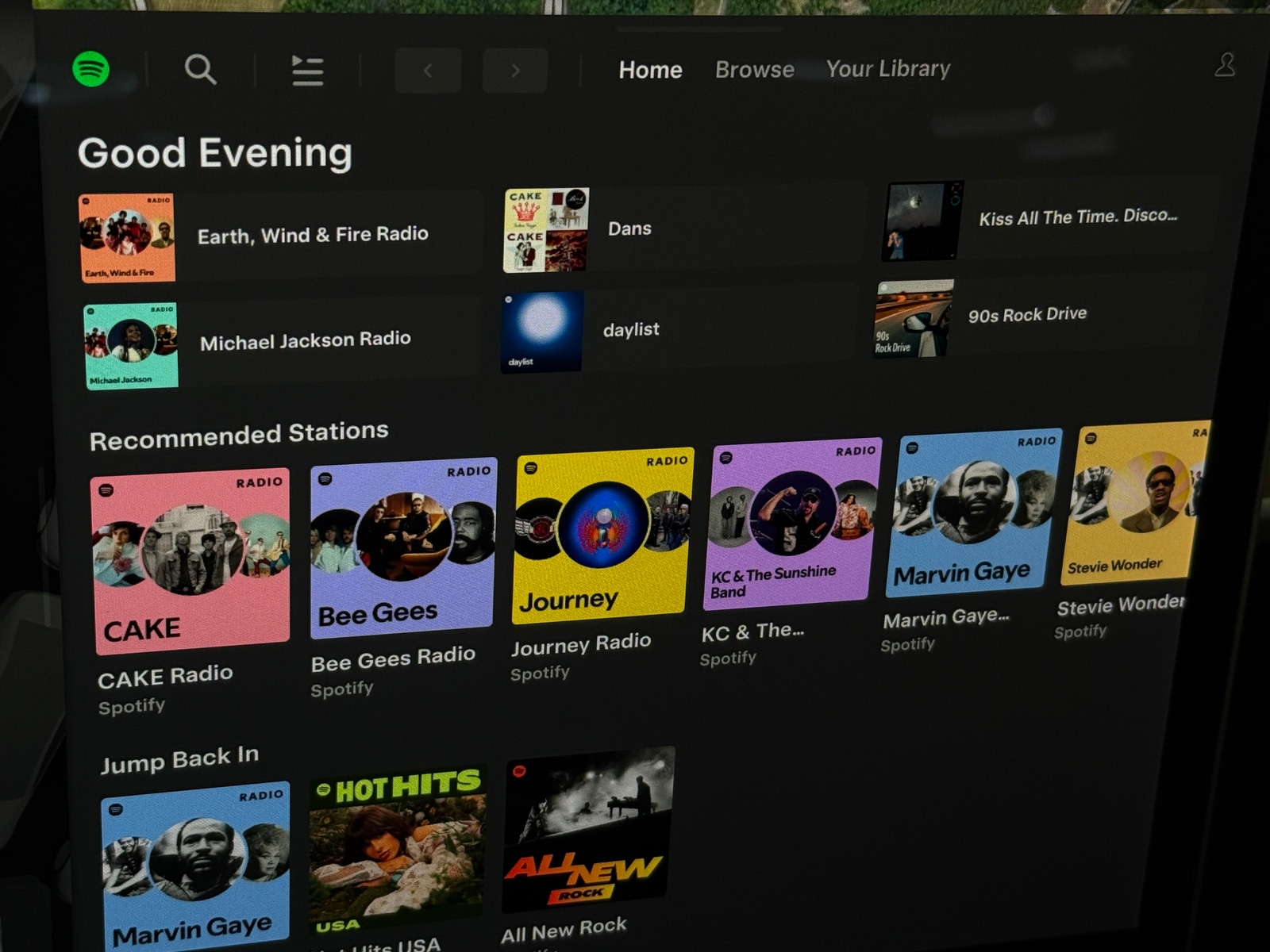Open search with the magnifying glass icon
The height and width of the screenshot is (952, 1270).
tap(200, 70)
